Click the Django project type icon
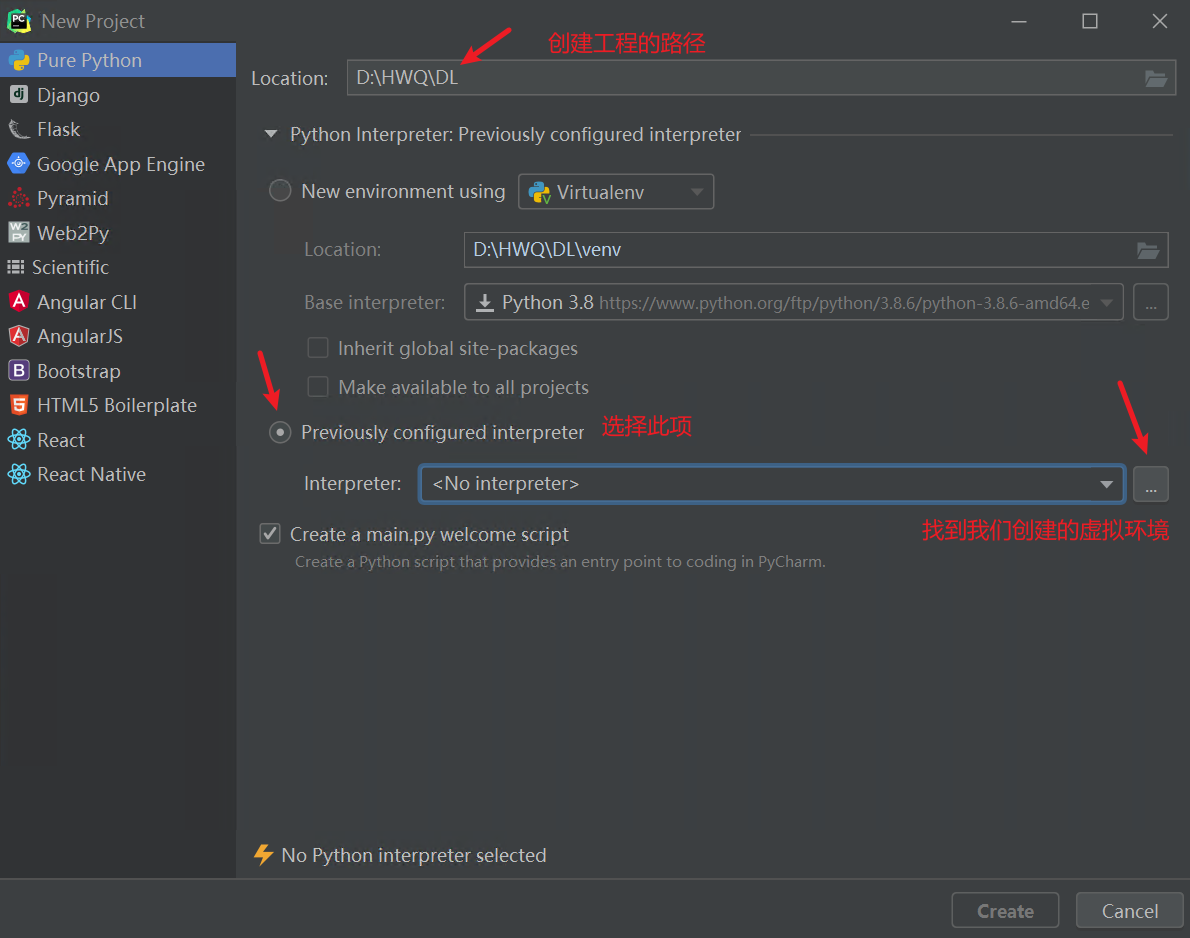Viewport: 1190px width, 938px height. [18, 95]
